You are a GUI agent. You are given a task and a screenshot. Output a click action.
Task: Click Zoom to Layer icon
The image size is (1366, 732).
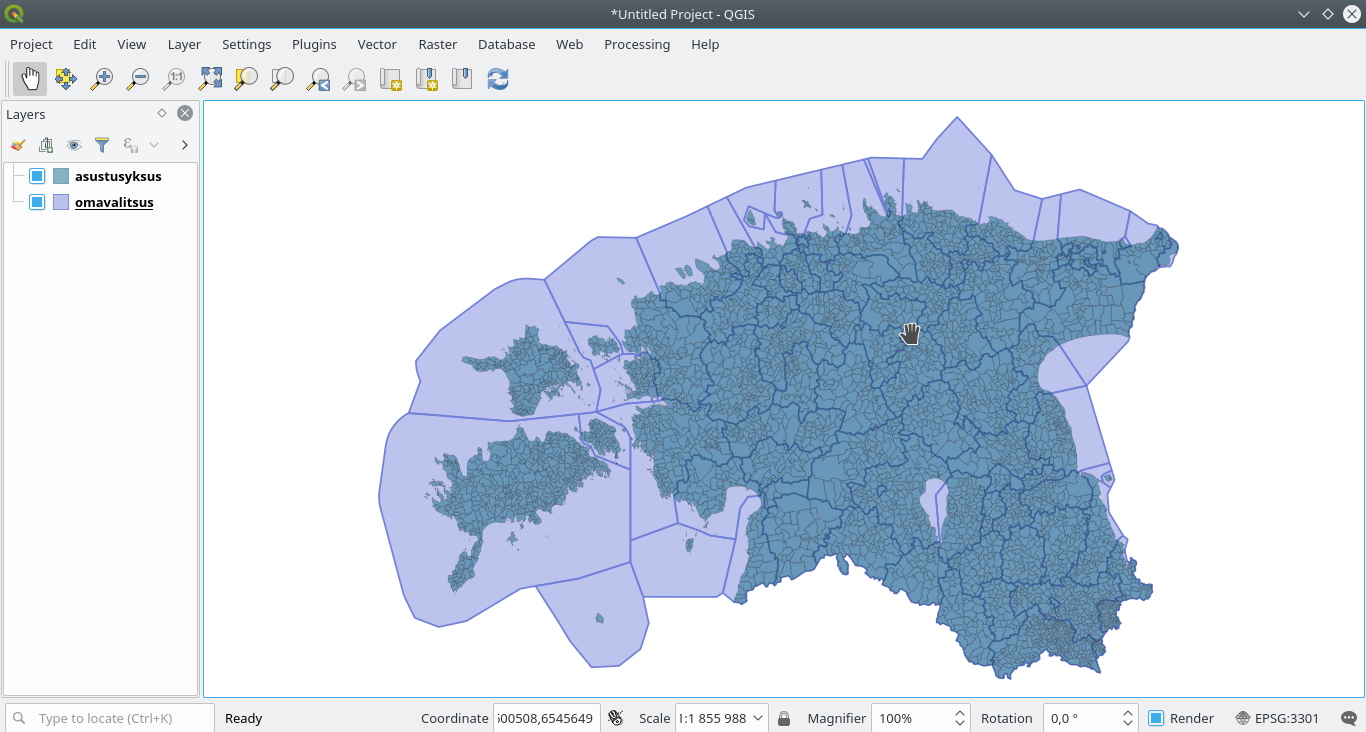point(282,78)
